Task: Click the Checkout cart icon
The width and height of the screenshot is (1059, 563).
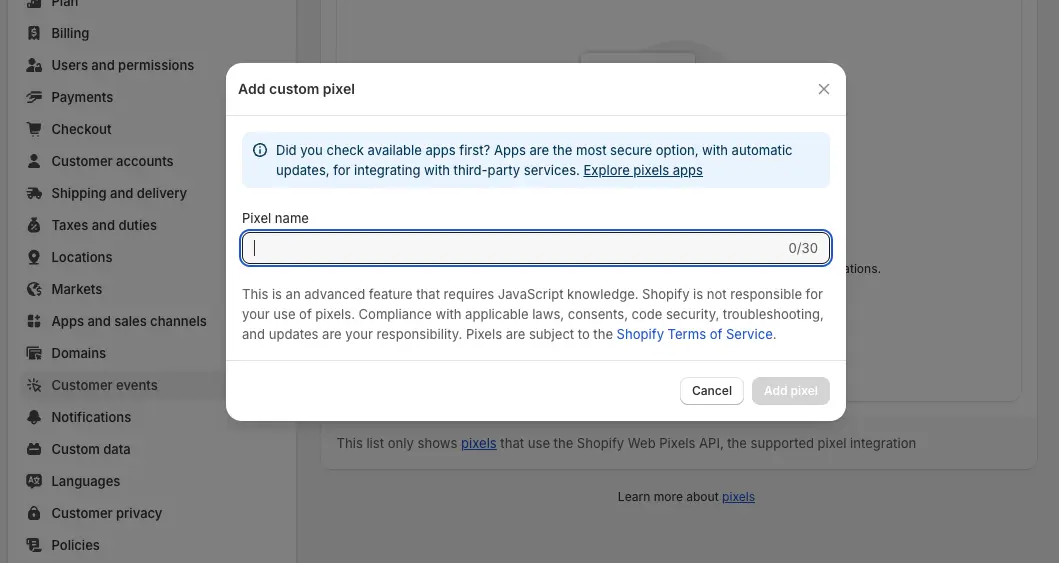Action: click(34, 129)
